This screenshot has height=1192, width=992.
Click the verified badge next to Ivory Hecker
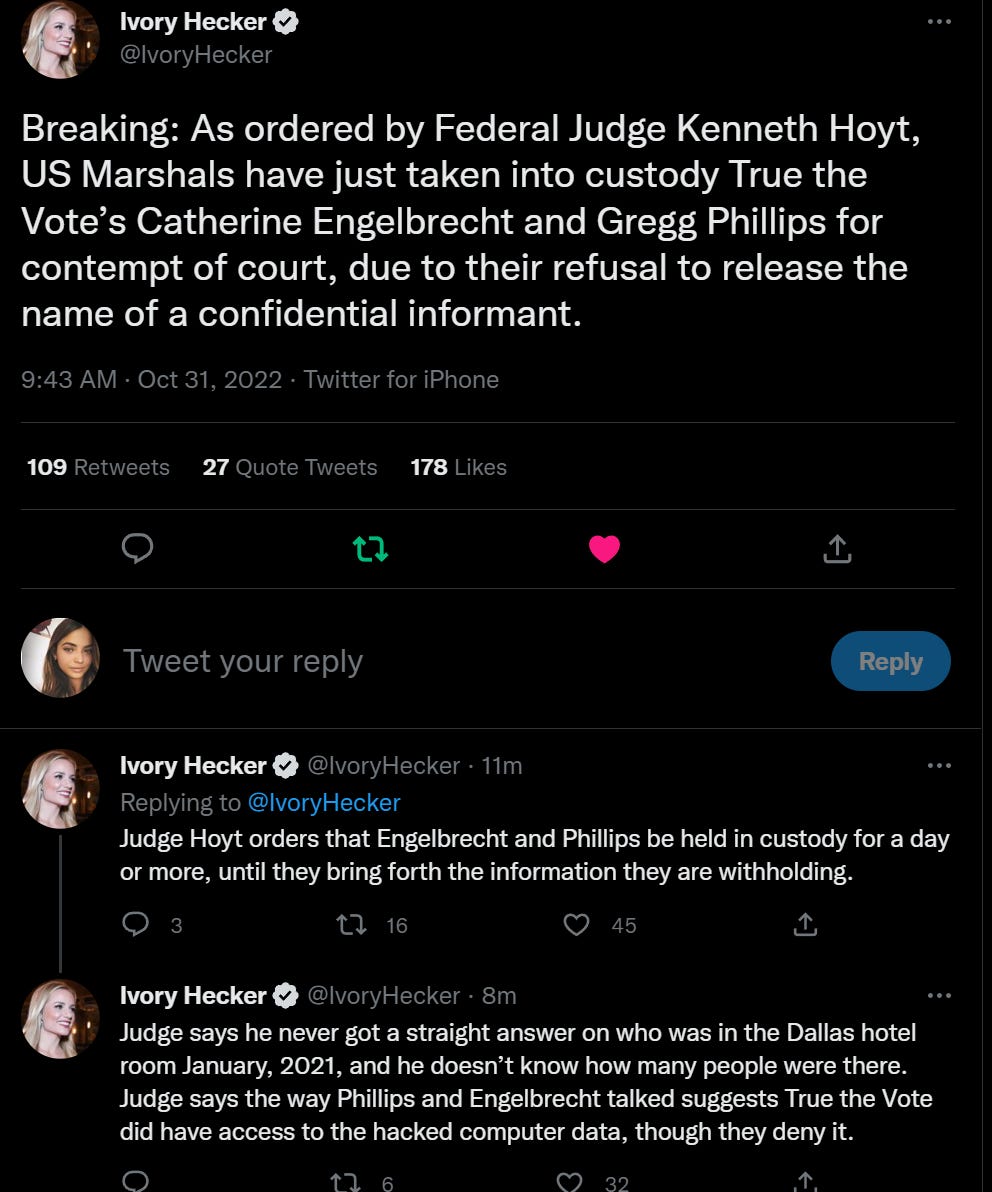pyautogui.click(x=286, y=20)
